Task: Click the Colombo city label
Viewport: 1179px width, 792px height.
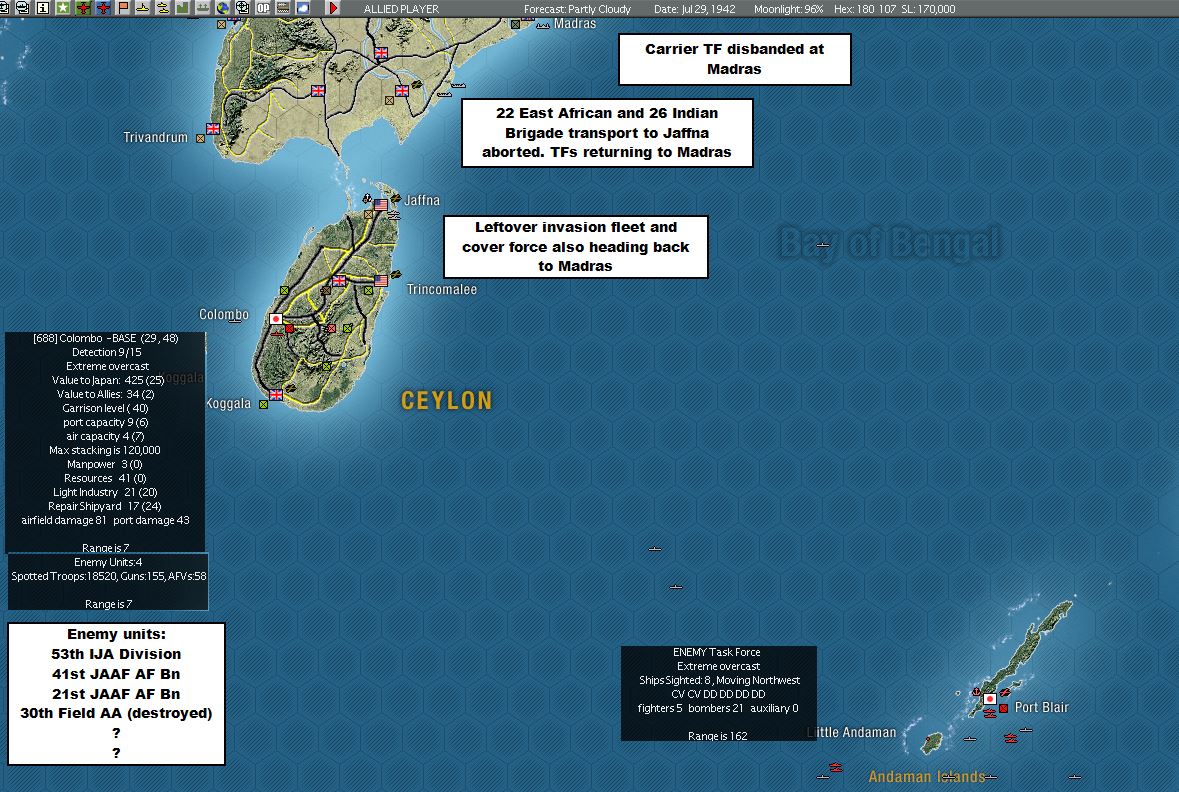Action: (x=223, y=314)
